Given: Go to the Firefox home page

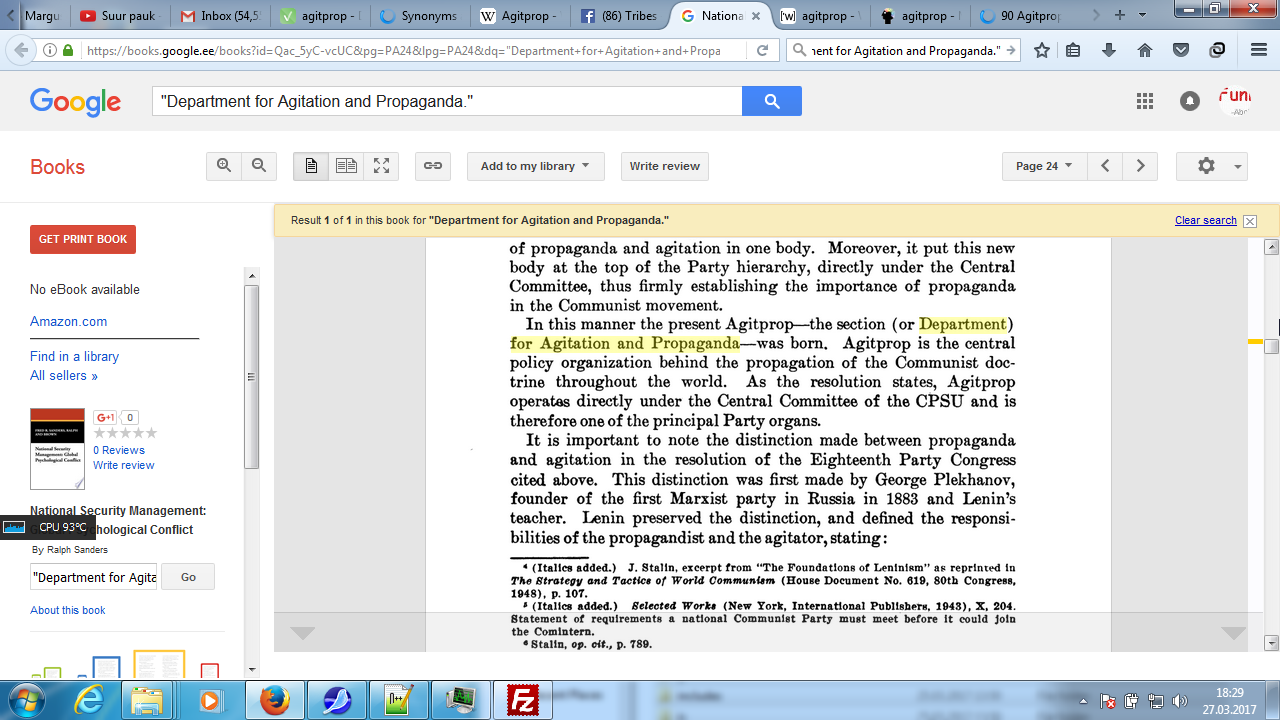Looking at the screenshot, I should [x=1145, y=51].
